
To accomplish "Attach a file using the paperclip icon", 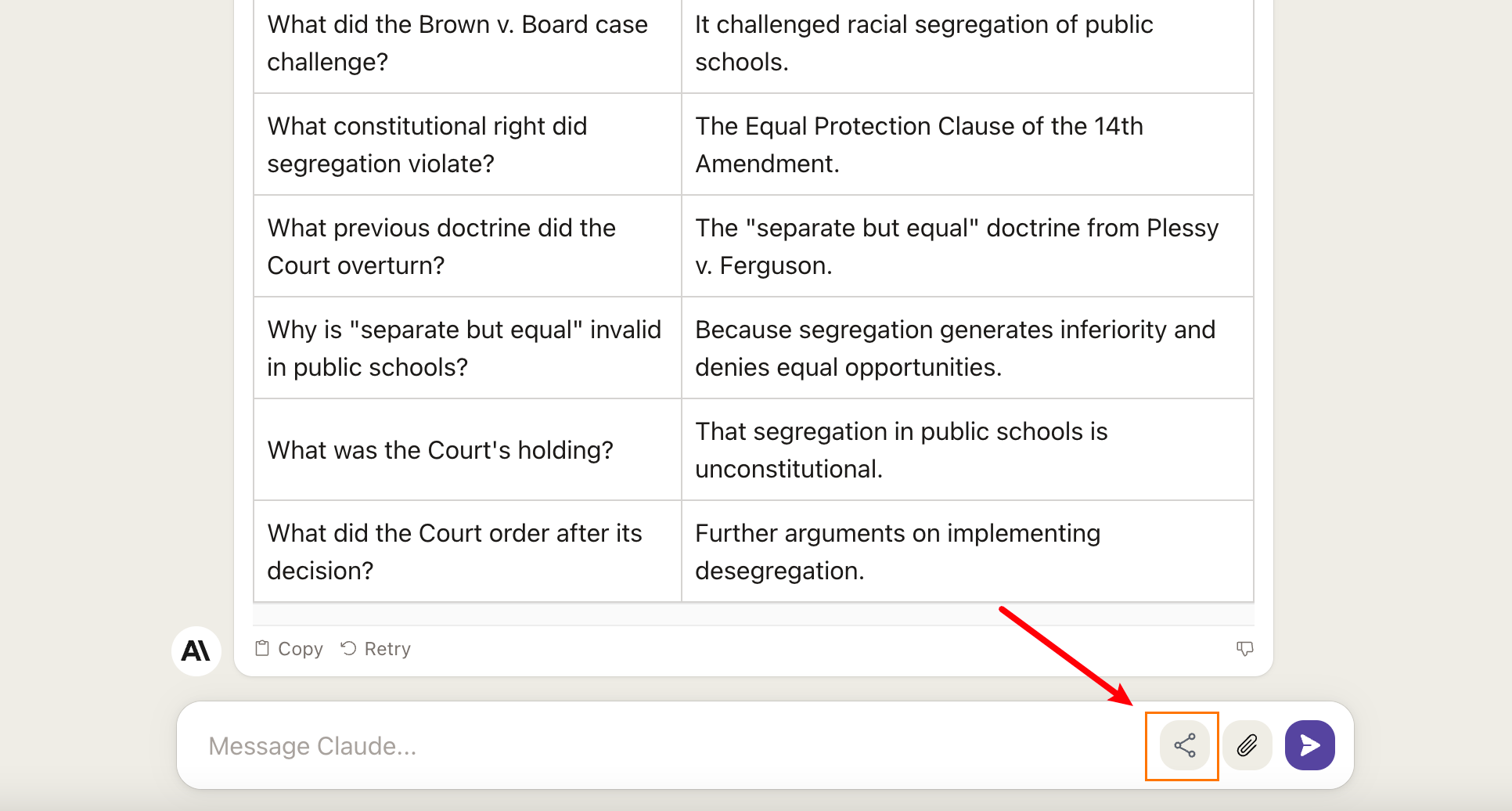I will pos(1247,745).
